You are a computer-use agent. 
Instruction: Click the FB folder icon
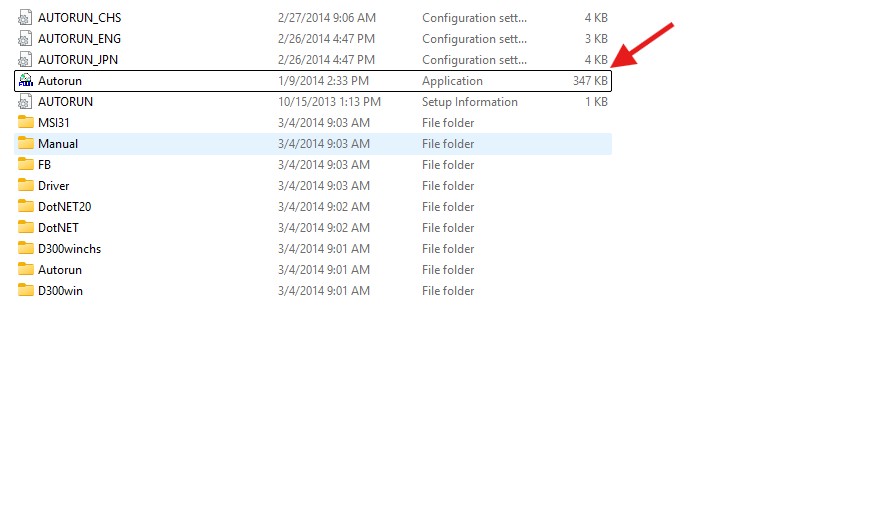click(26, 164)
